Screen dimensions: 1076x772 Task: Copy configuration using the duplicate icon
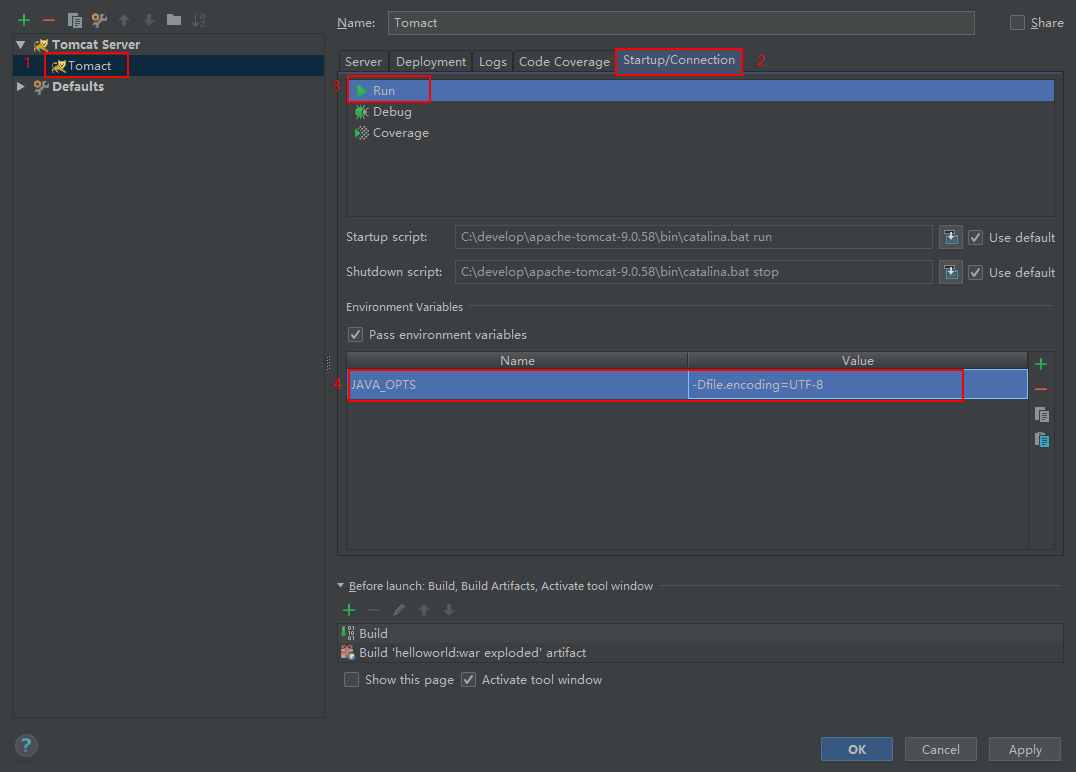(74, 20)
